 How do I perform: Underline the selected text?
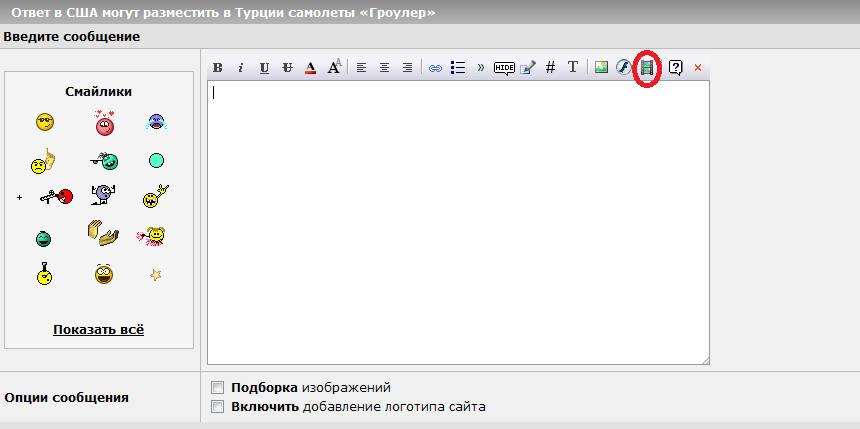click(x=264, y=68)
